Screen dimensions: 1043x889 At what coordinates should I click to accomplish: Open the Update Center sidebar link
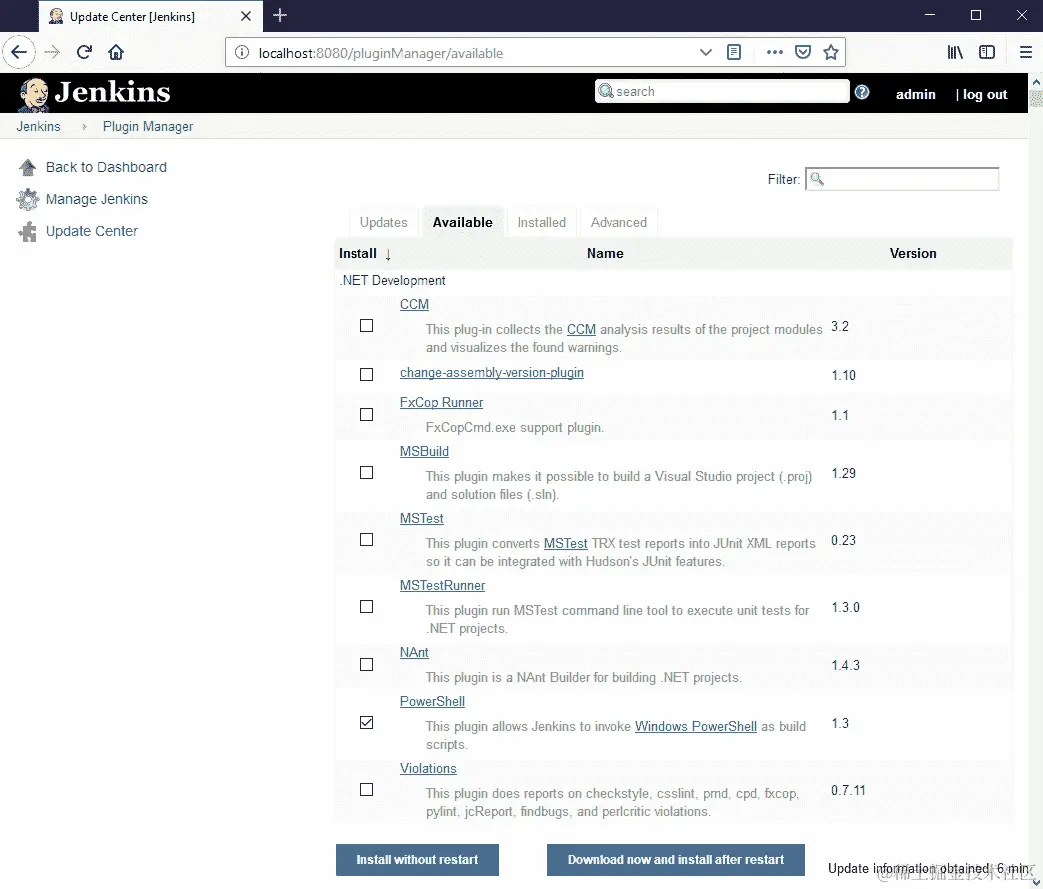92,231
